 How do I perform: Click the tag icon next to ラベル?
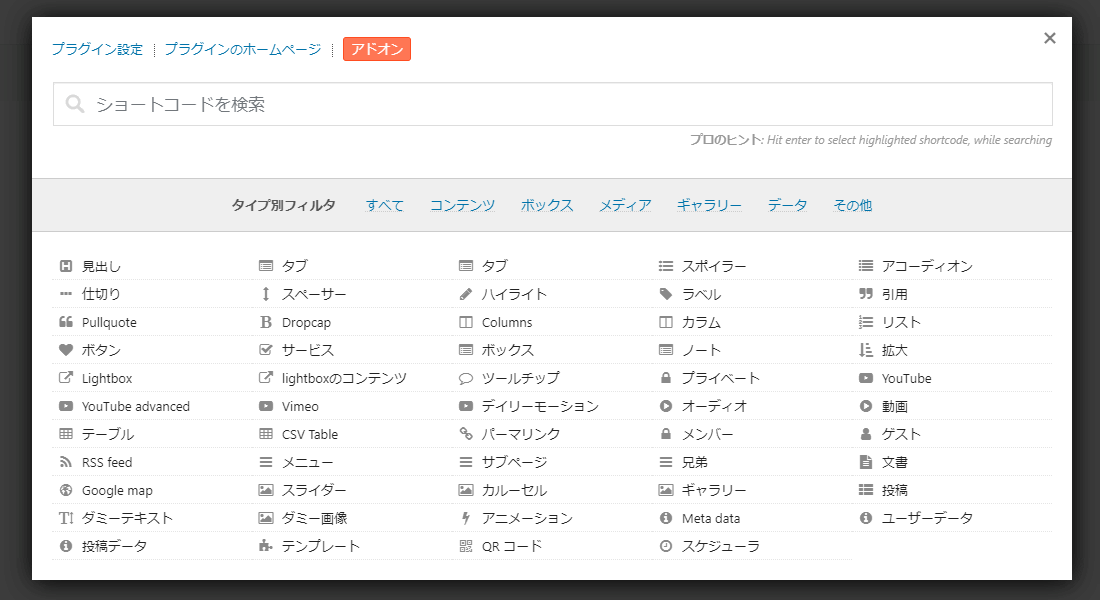666,294
